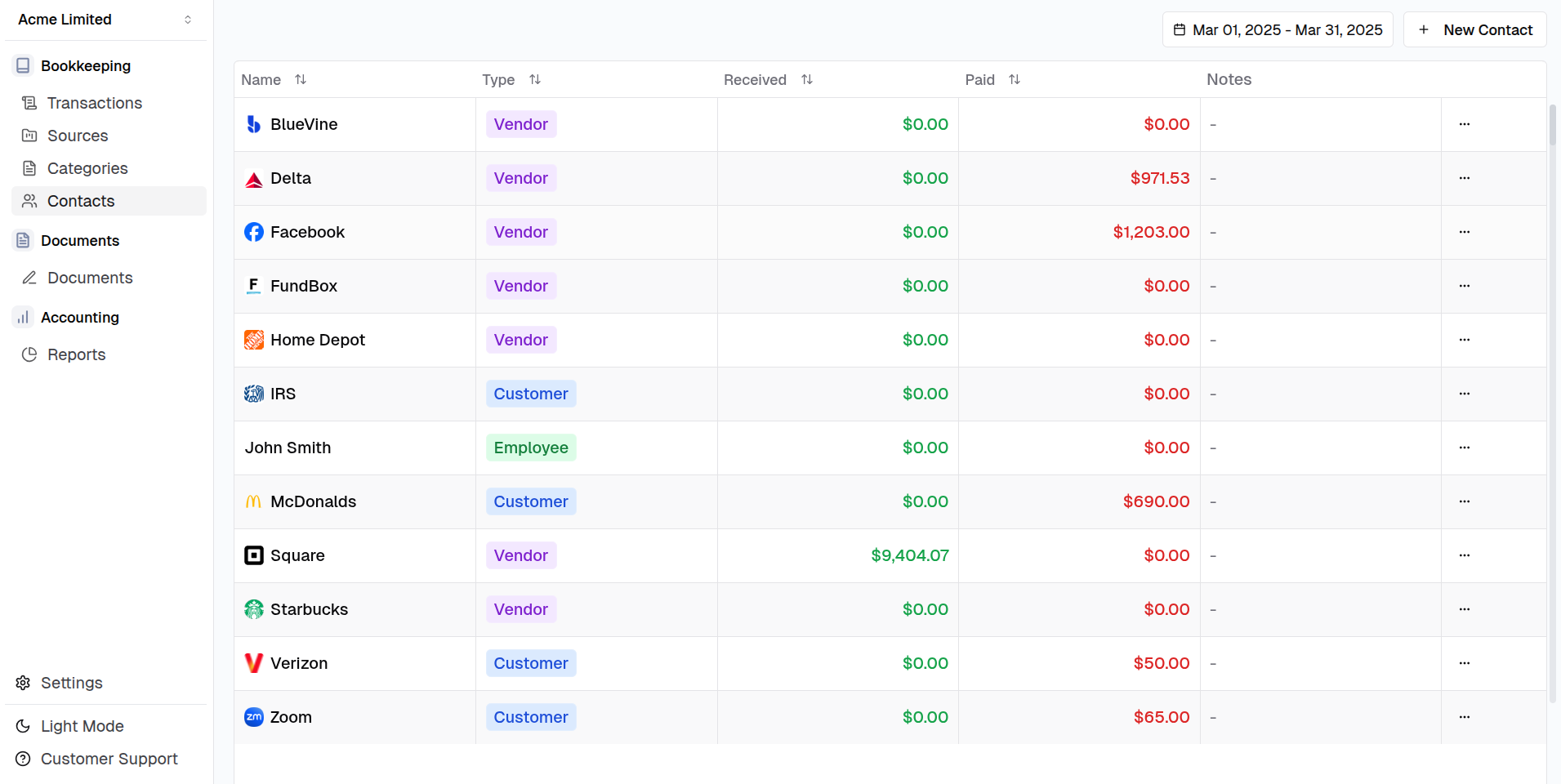Click the vertical scrollbar of the contacts table
This screenshot has width=1561, height=784.
(1553, 125)
